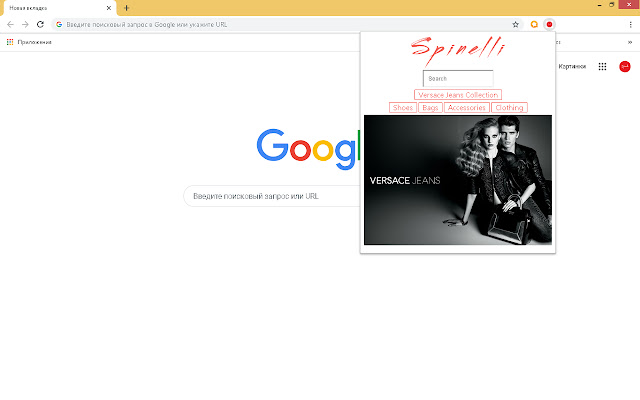The width and height of the screenshot is (640, 400).
Task: Open the orange extension icon
Action: coord(534,24)
